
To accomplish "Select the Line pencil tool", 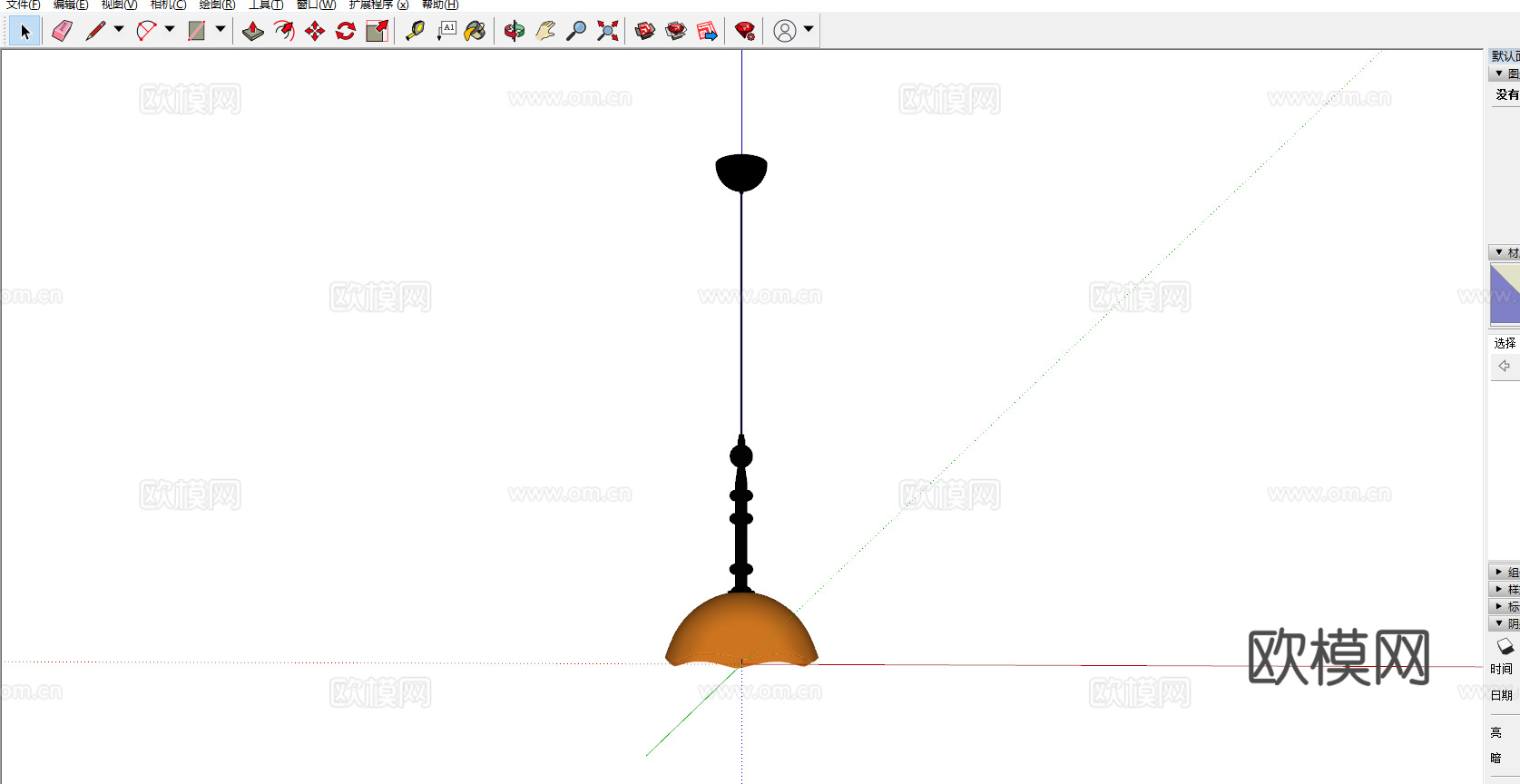I will pos(95,32).
